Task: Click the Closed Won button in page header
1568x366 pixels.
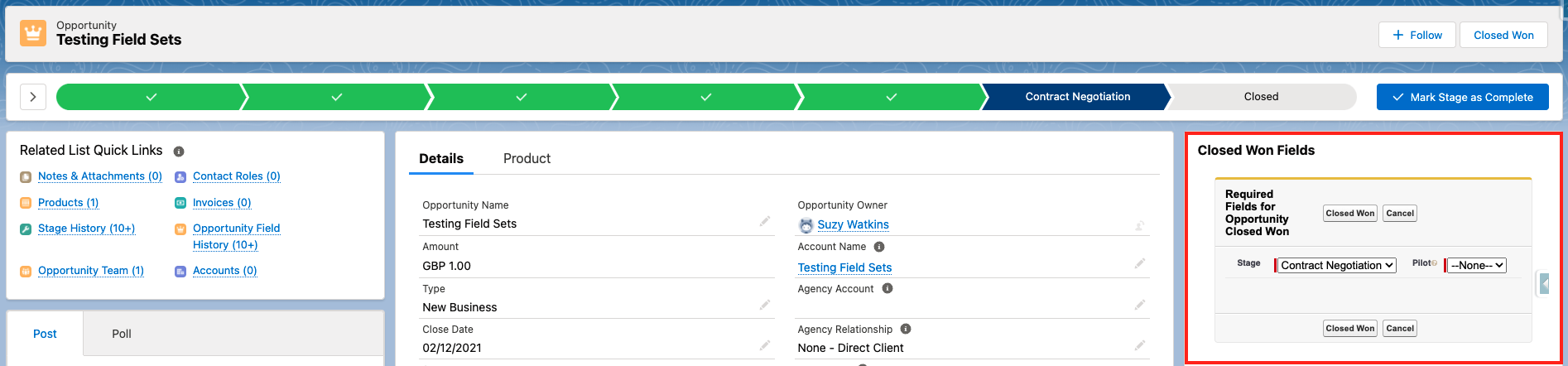Action: (1503, 35)
